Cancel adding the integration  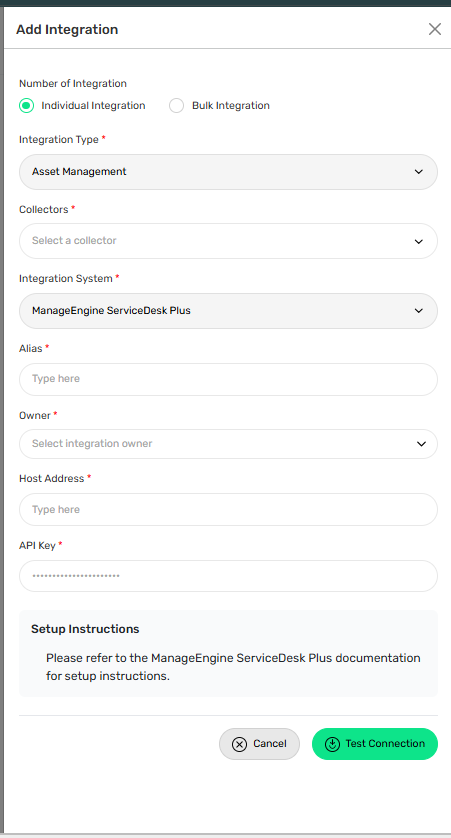coord(259,744)
